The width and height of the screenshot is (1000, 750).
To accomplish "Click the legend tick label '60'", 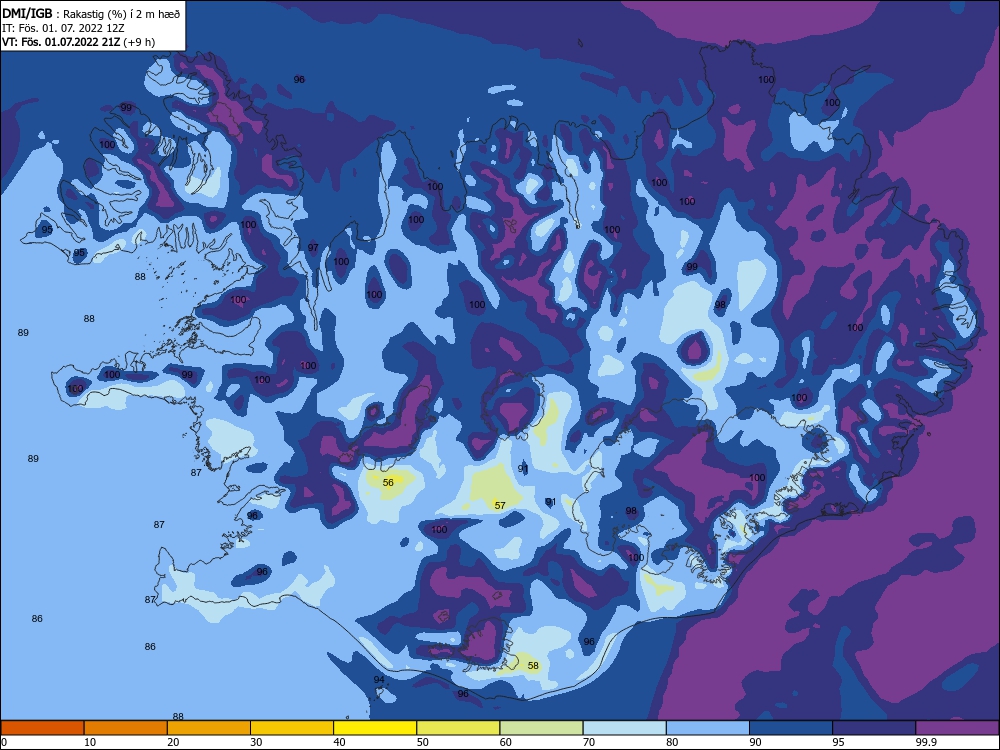I will point(506,742).
